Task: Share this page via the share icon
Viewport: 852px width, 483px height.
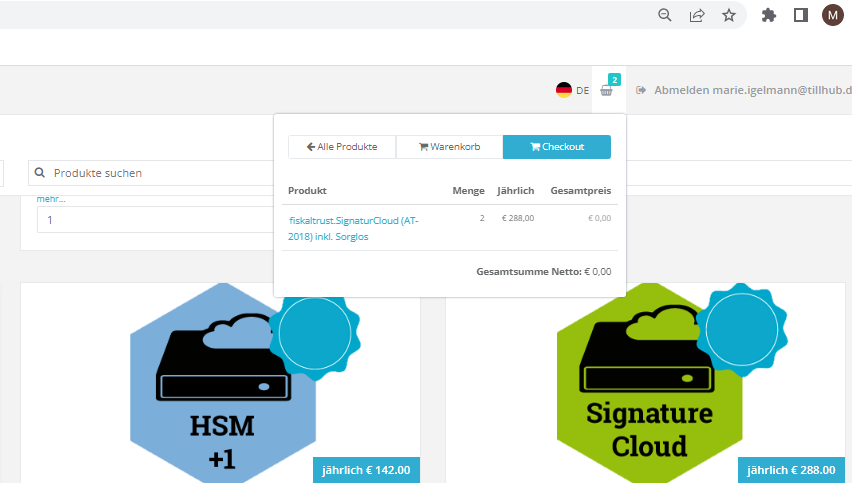Action: (x=697, y=15)
